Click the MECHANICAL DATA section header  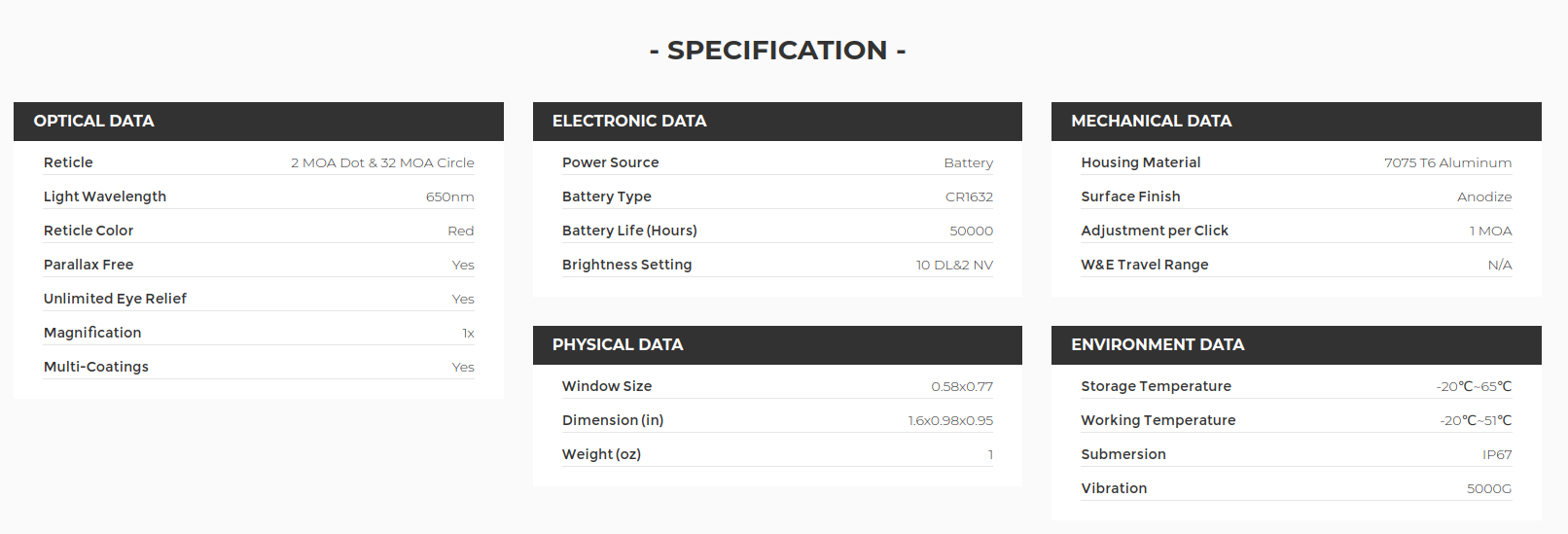pyautogui.click(x=1151, y=122)
